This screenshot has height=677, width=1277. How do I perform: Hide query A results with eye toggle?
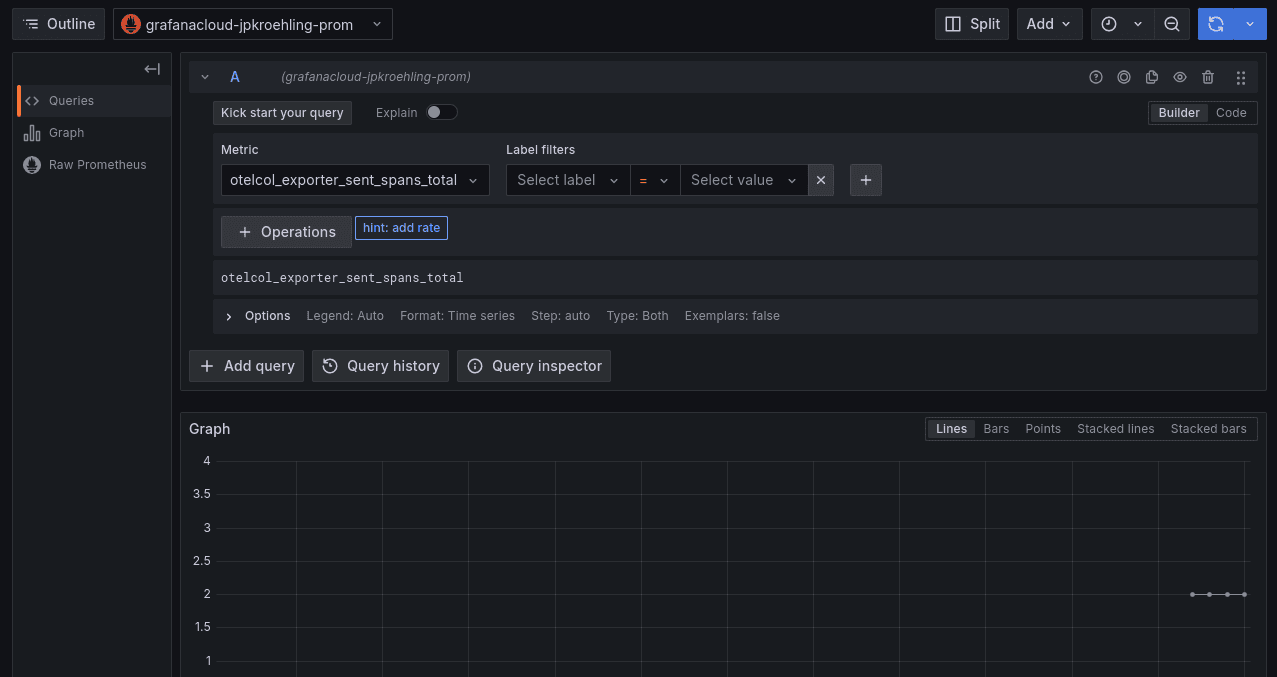(x=1180, y=77)
